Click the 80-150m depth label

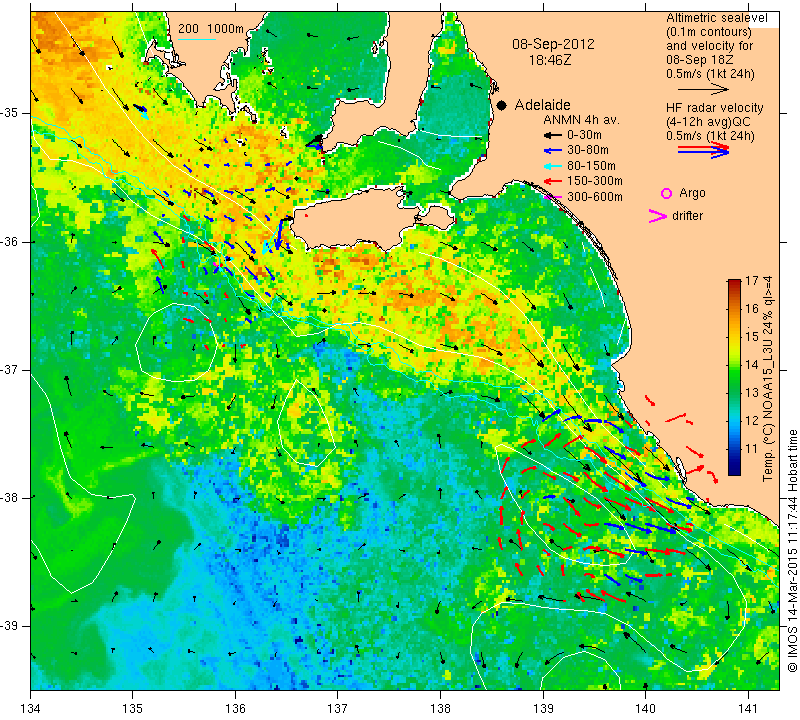pos(591,166)
